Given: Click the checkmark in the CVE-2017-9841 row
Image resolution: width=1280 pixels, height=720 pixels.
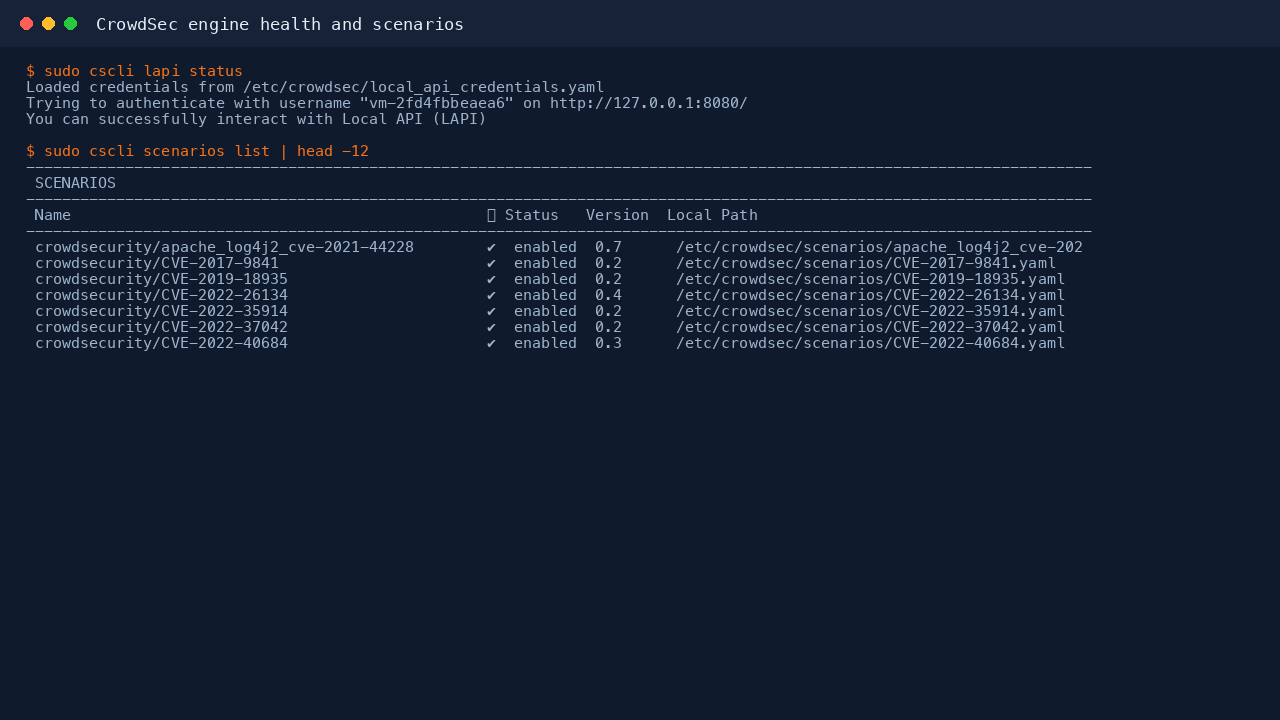Looking at the screenshot, I should tap(491, 263).
